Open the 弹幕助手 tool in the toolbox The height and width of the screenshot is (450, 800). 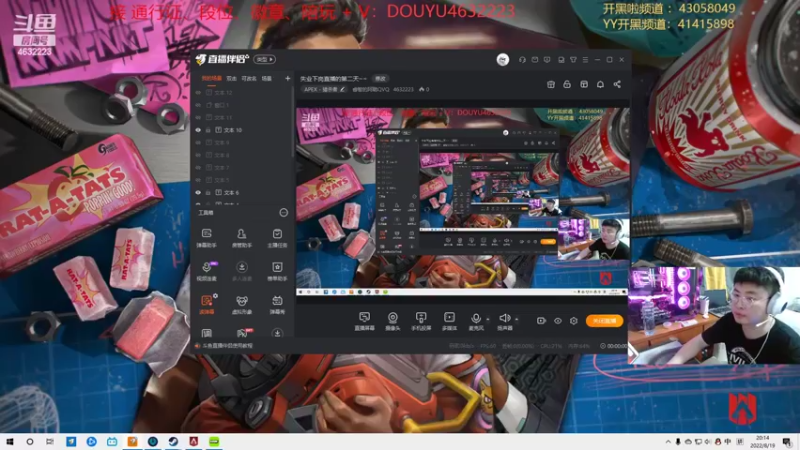[x=207, y=238]
